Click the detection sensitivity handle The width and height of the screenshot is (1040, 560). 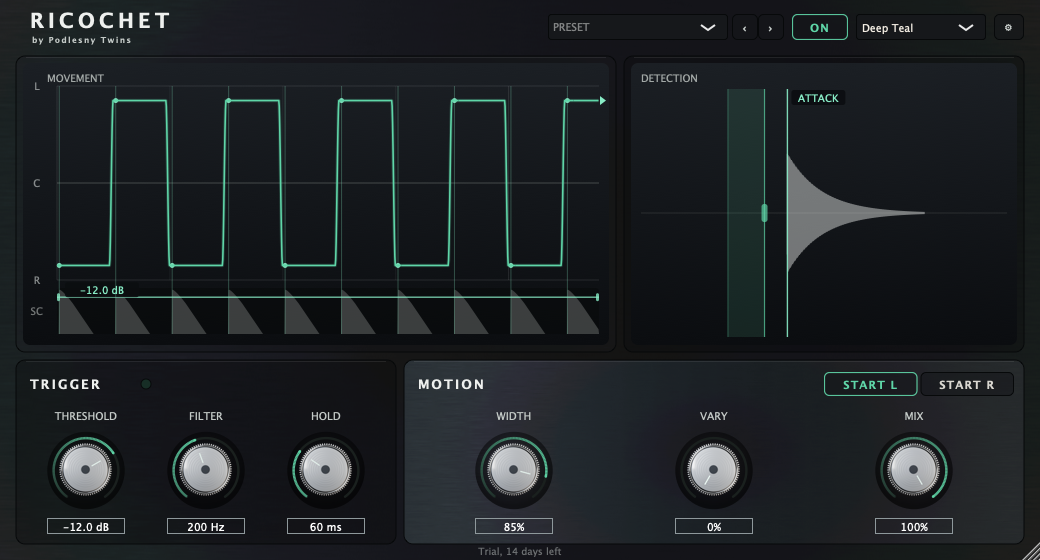[x=764, y=213]
